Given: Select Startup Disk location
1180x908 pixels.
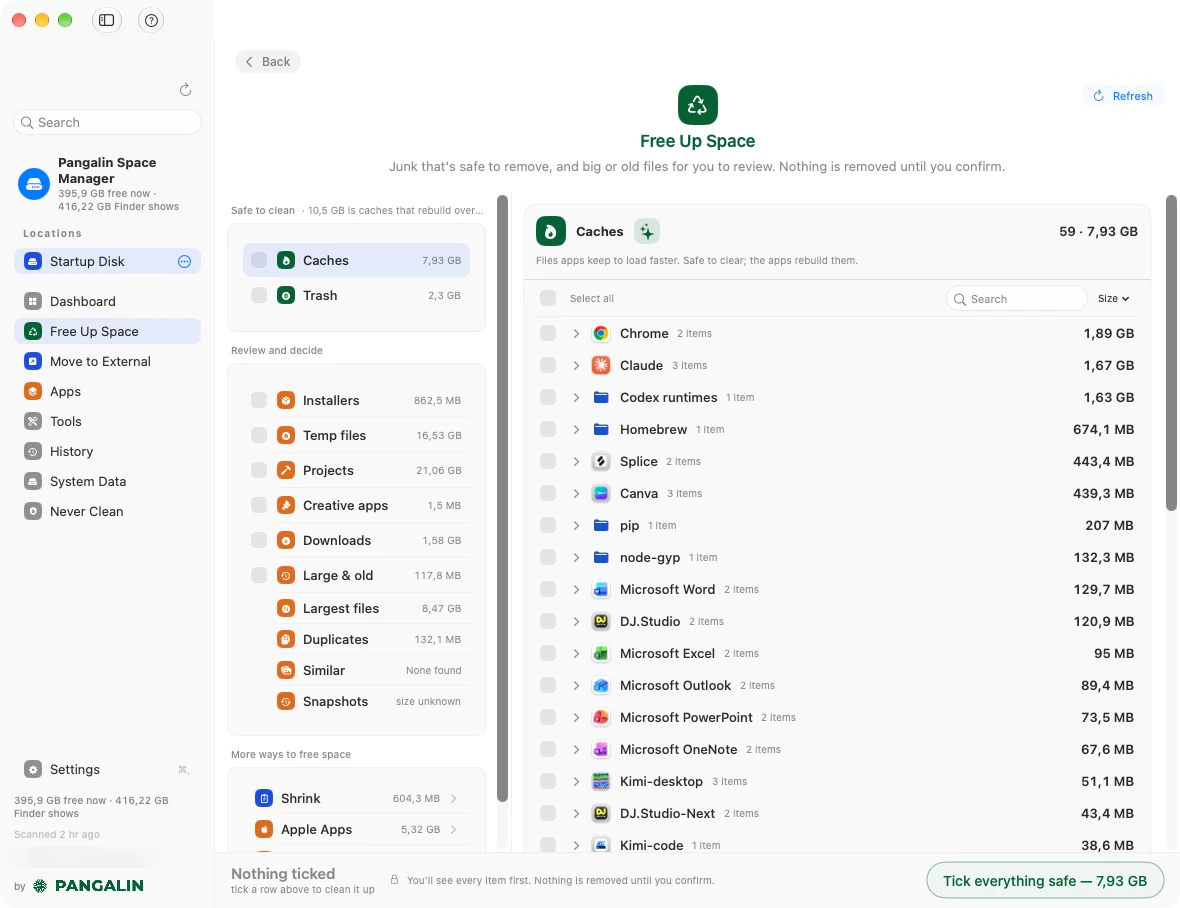Looking at the screenshot, I should [108, 261].
